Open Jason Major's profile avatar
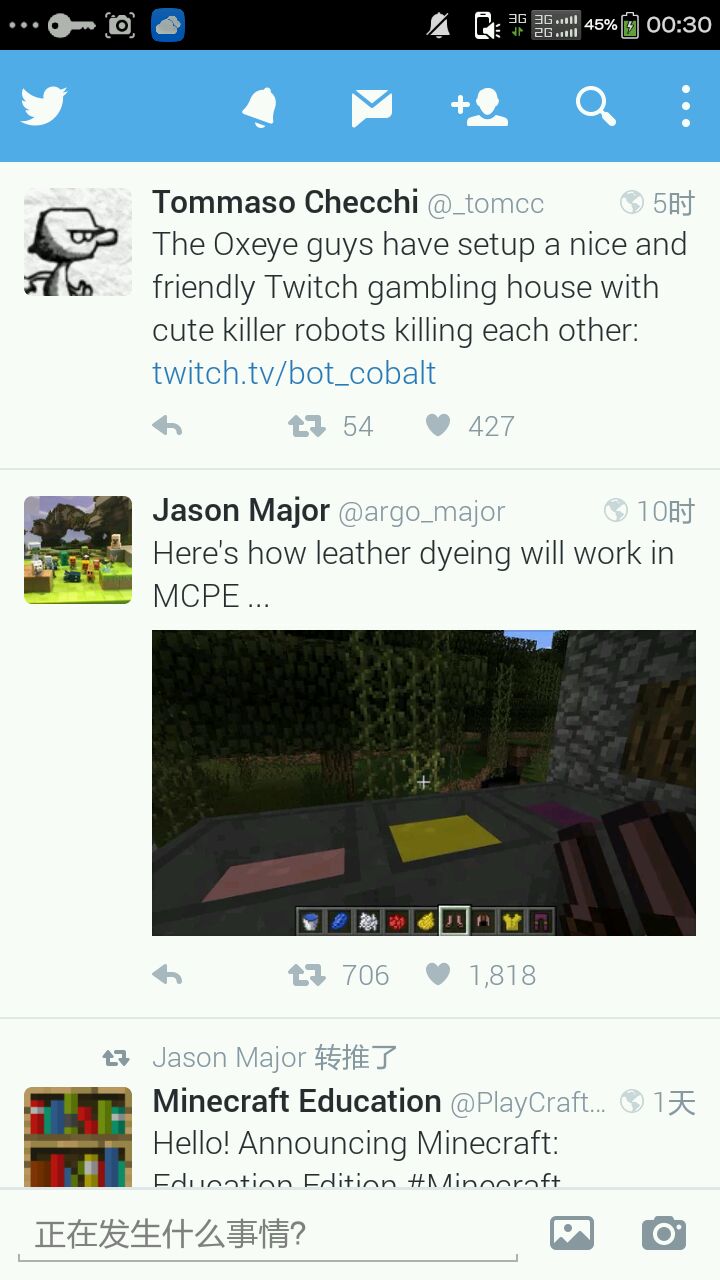The height and width of the screenshot is (1280, 720). point(78,550)
